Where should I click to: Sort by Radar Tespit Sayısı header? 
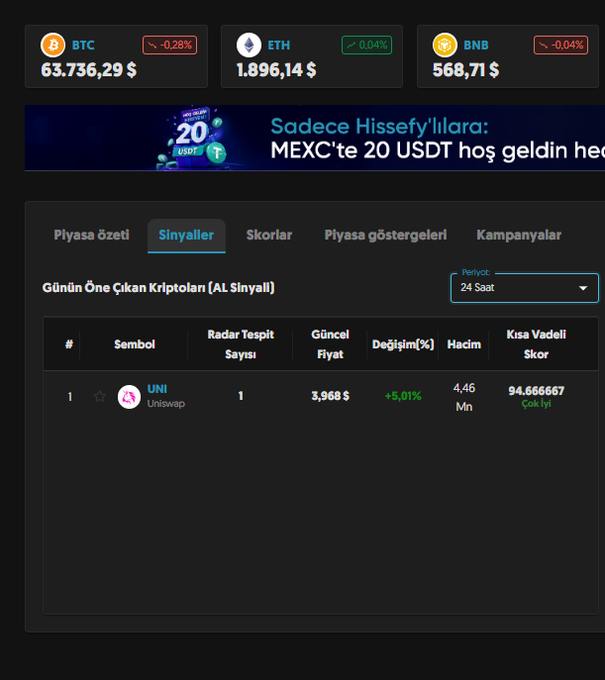click(241, 344)
